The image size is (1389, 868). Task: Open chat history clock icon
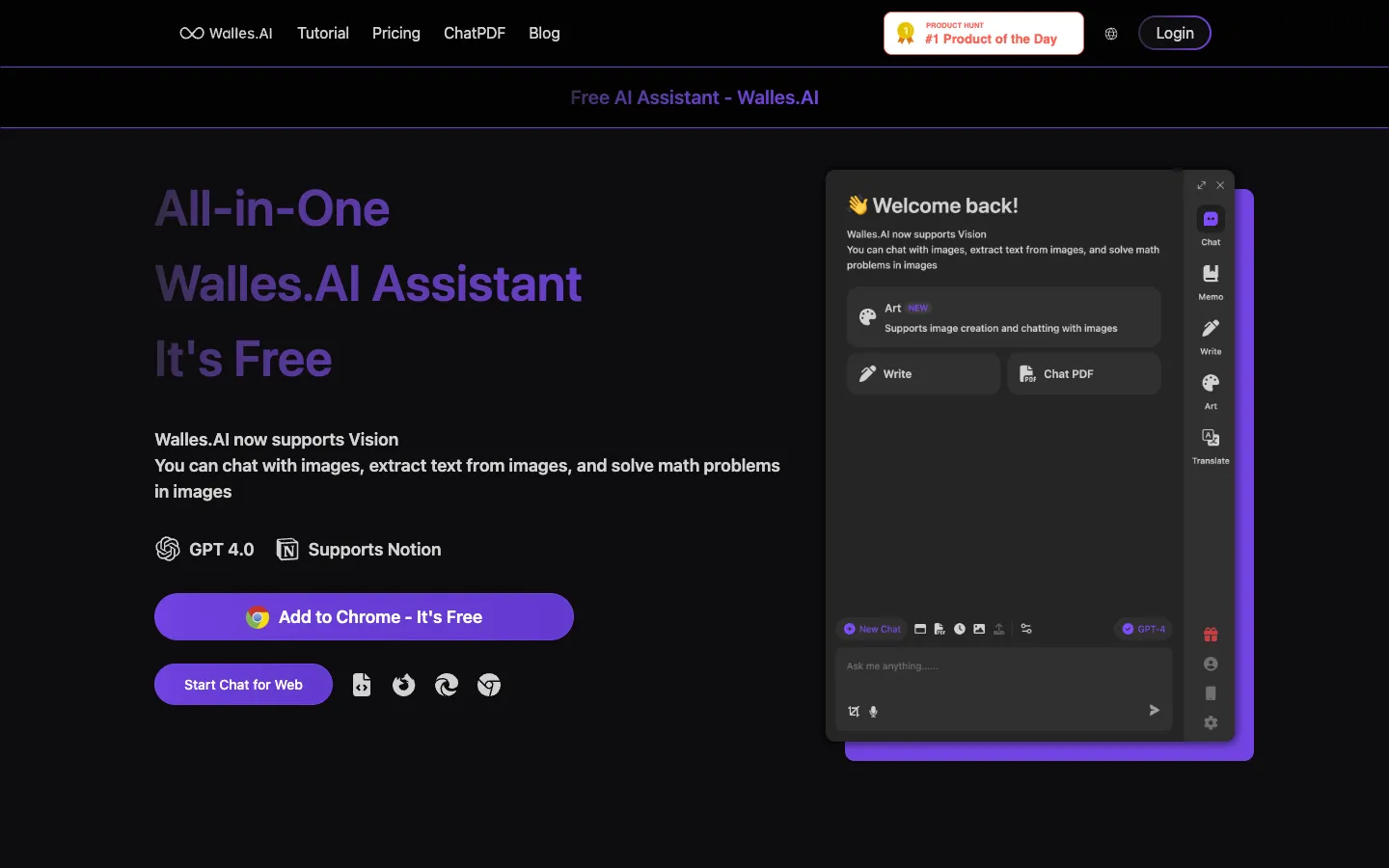pyautogui.click(x=960, y=629)
